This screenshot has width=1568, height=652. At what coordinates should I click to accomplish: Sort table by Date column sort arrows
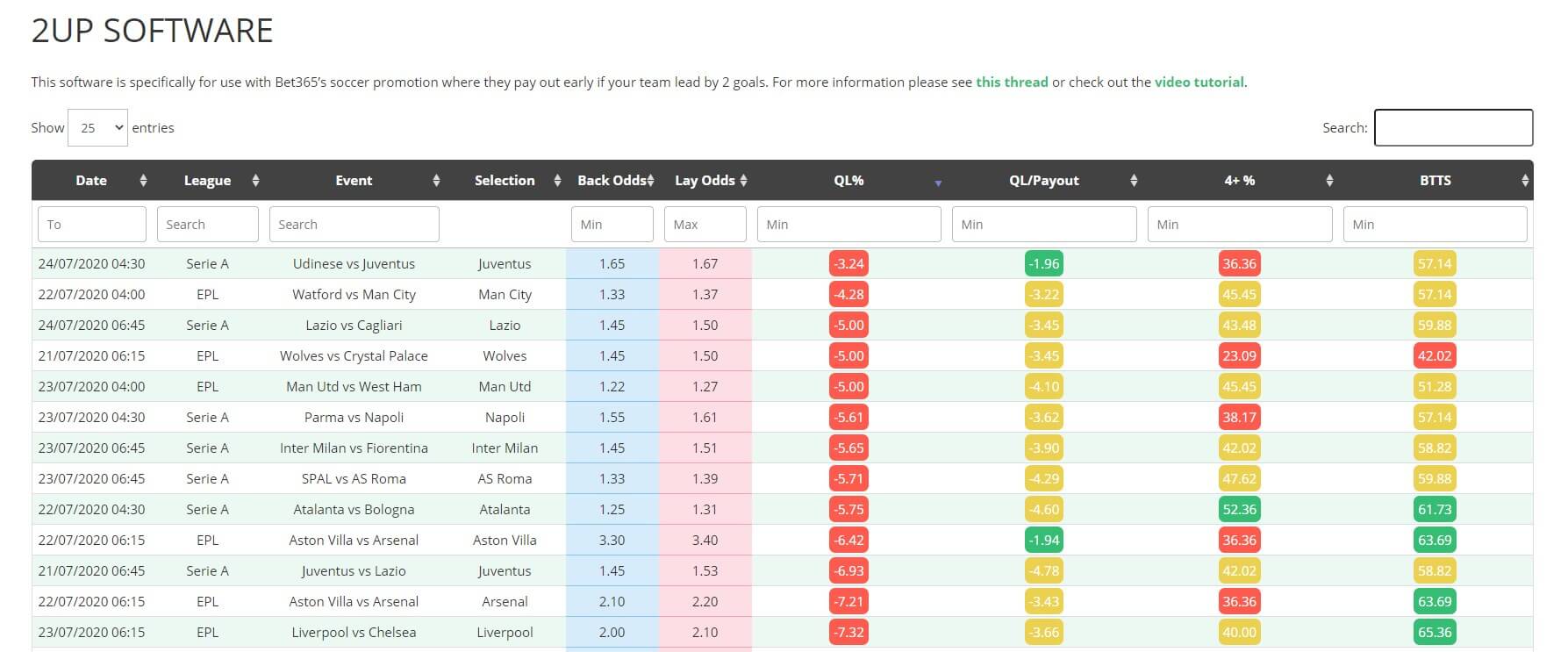(x=143, y=181)
